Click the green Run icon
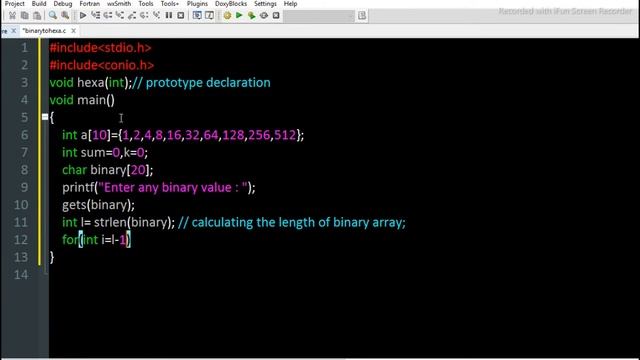 click(x=239, y=16)
